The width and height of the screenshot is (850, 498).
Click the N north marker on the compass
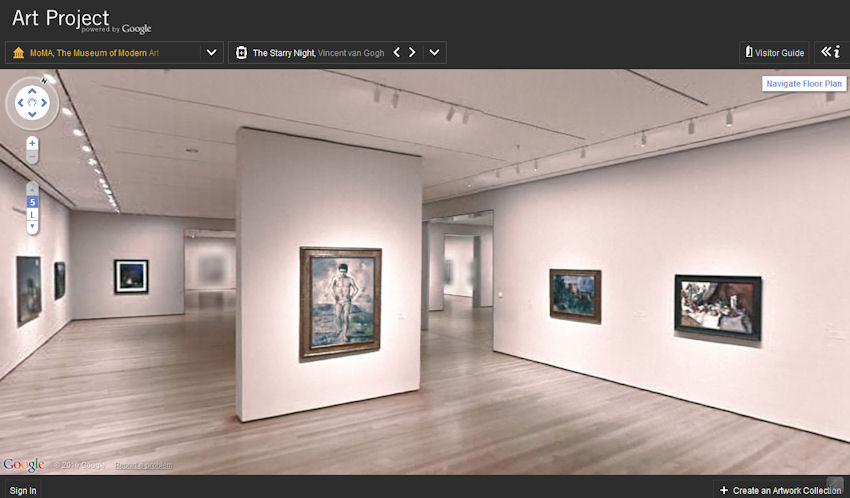[x=44, y=81]
